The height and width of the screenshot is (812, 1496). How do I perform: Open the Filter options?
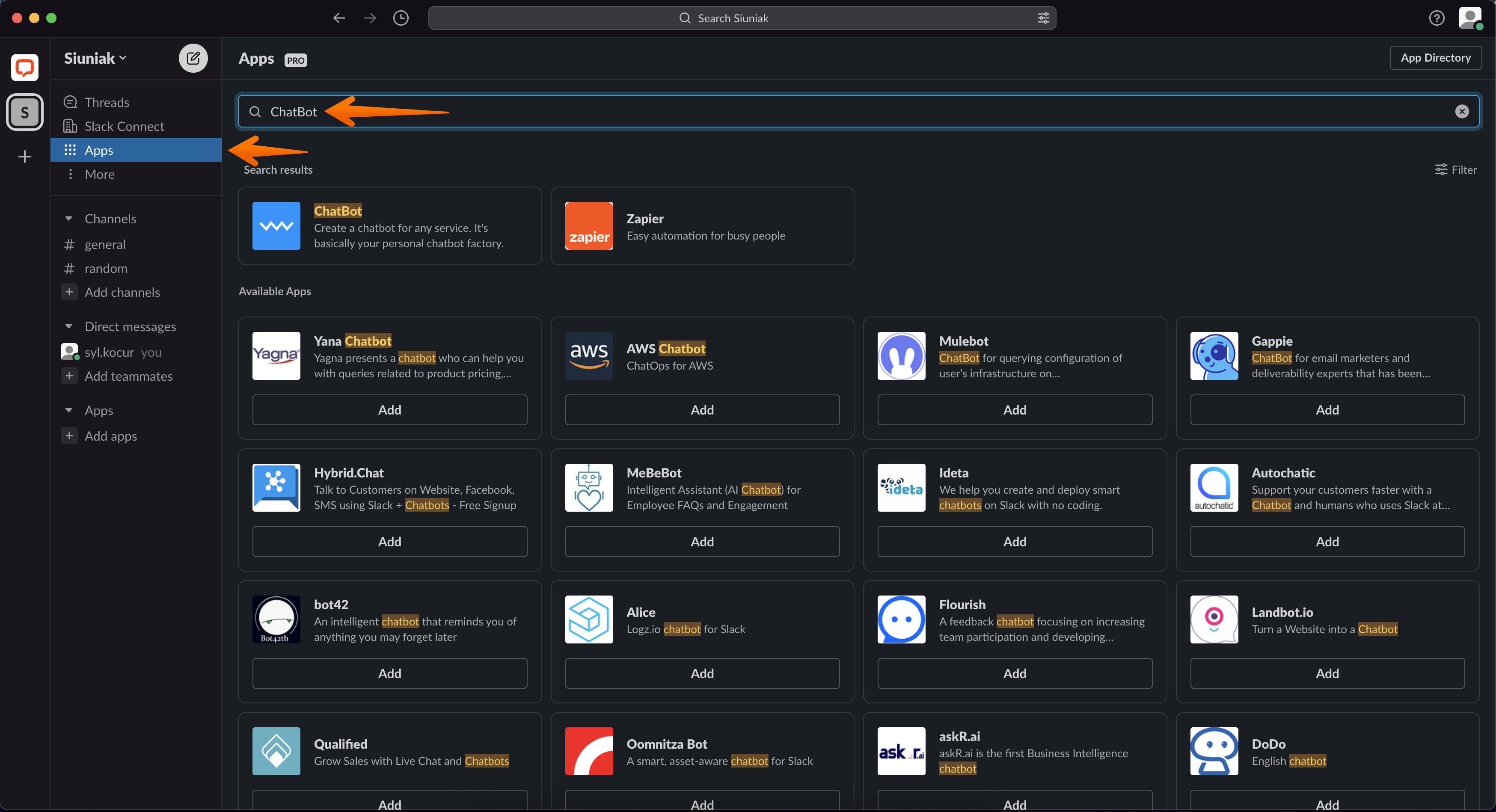(x=1455, y=169)
